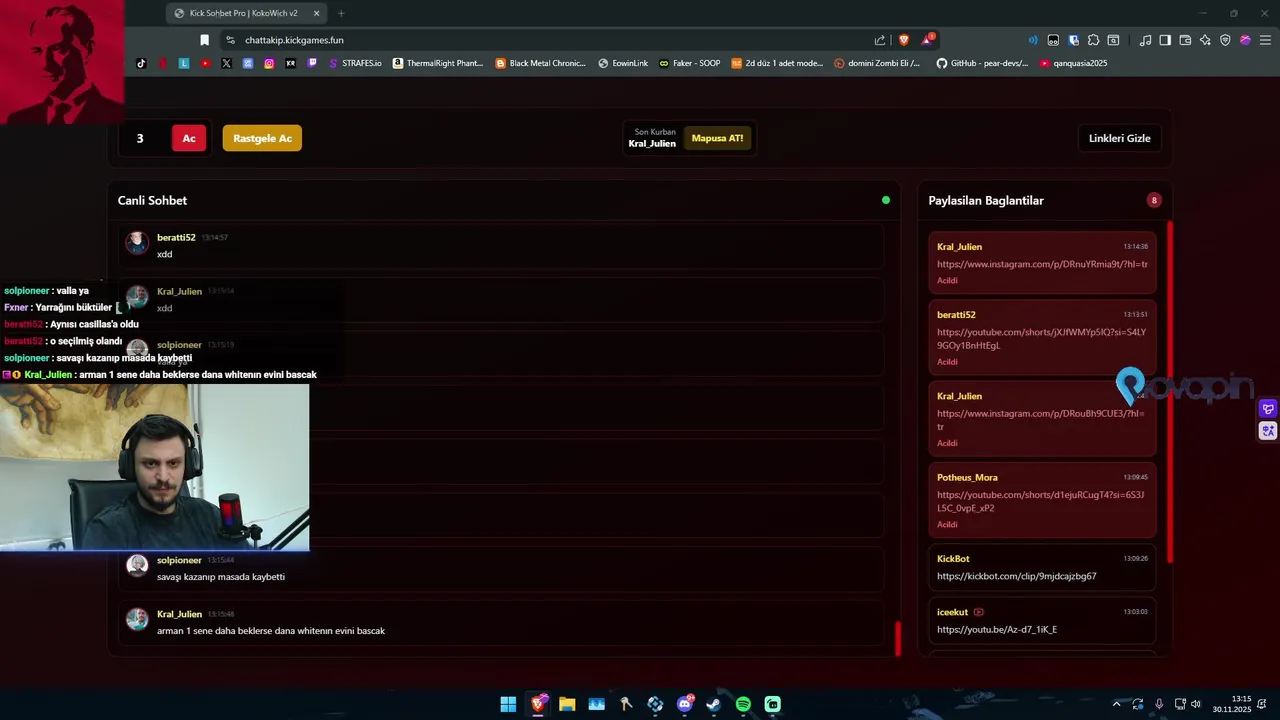Click the Linkleri Gizle button
This screenshot has width=1280, height=720.
[x=1119, y=138]
